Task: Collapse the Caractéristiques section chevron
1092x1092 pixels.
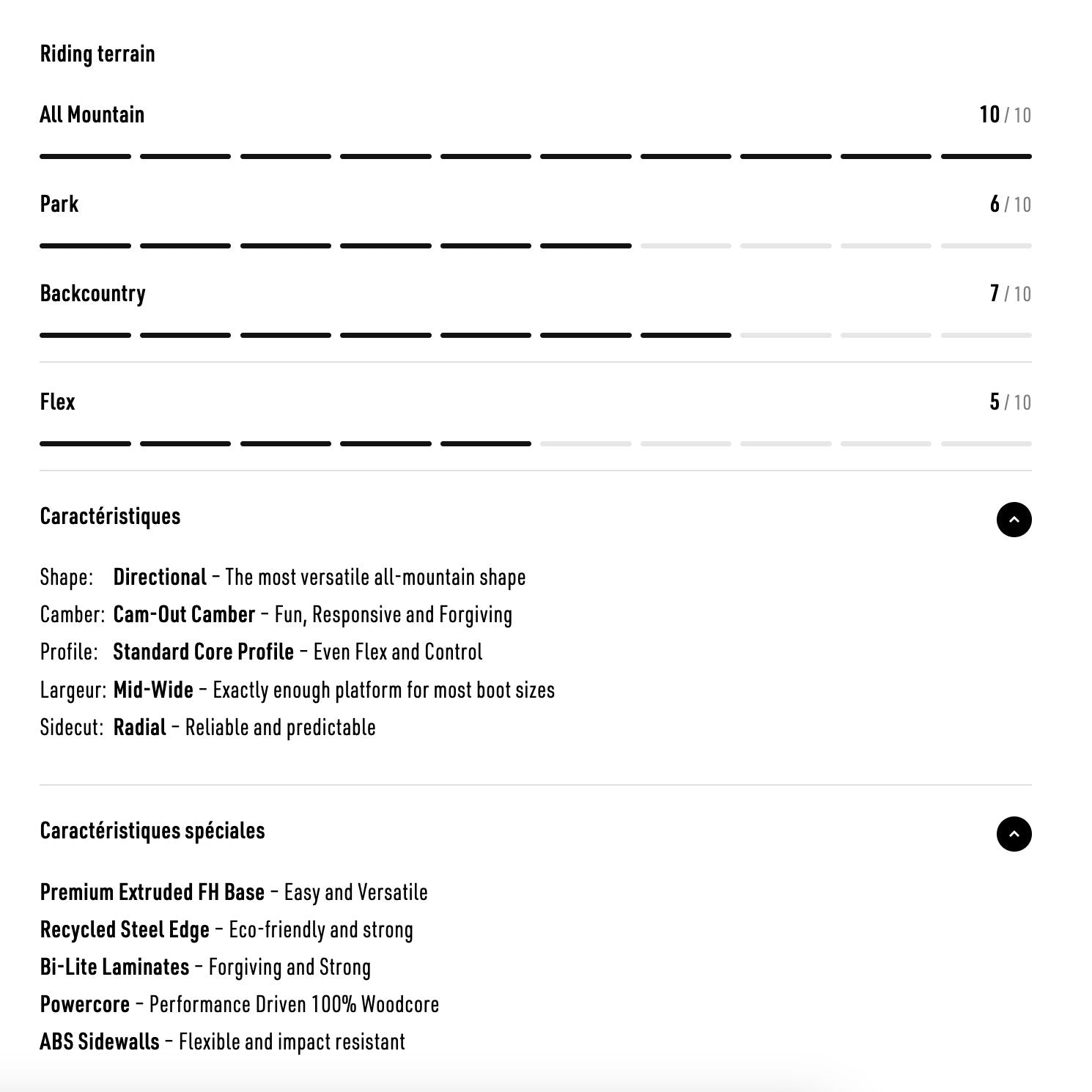Action: 1014,520
